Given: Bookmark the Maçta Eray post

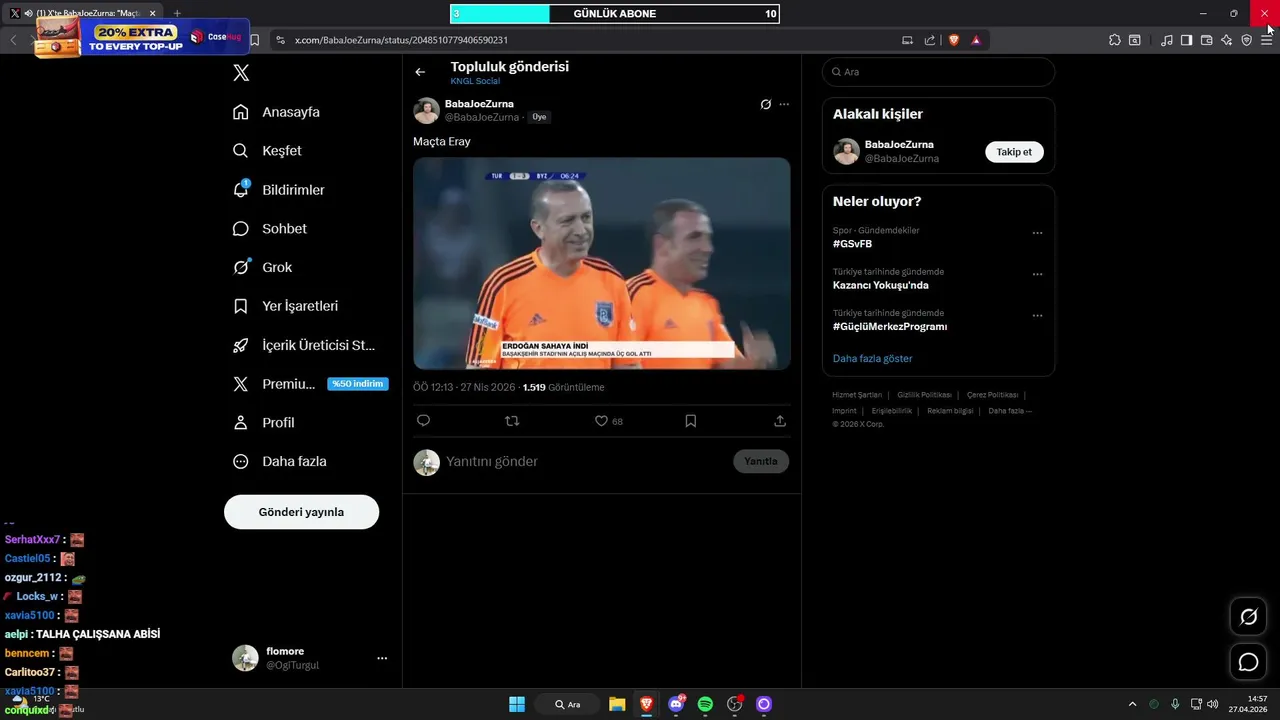Looking at the screenshot, I should coord(690,421).
